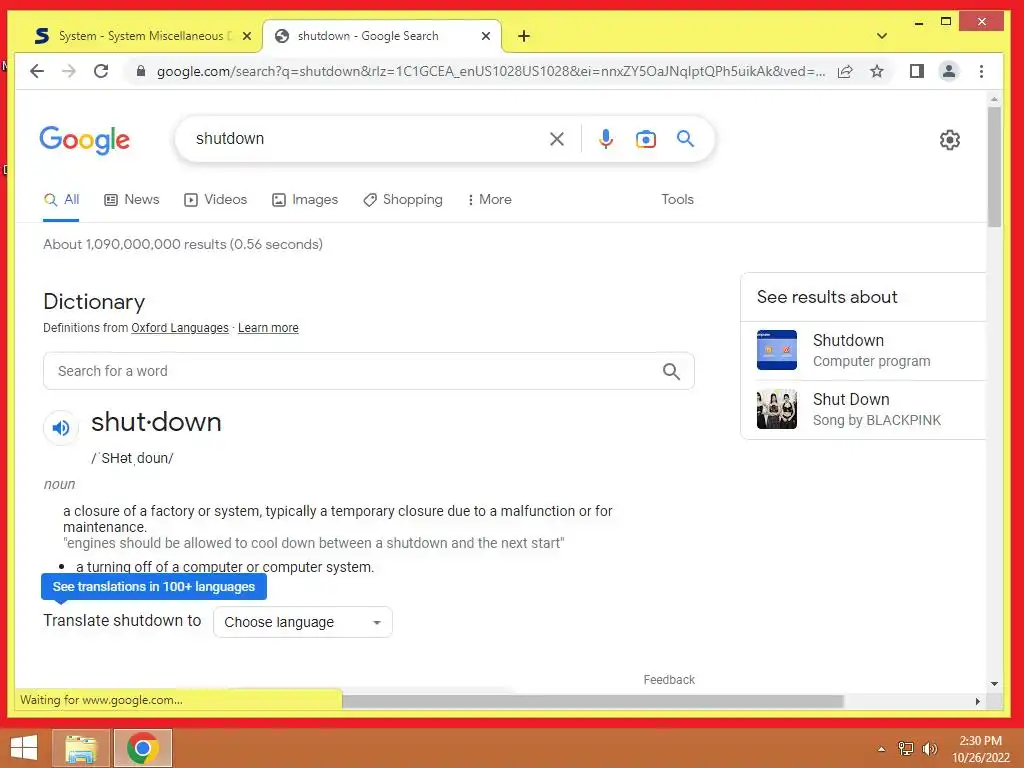
Task: Show hidden tray icons arrow
Action: tap(882, 748)
